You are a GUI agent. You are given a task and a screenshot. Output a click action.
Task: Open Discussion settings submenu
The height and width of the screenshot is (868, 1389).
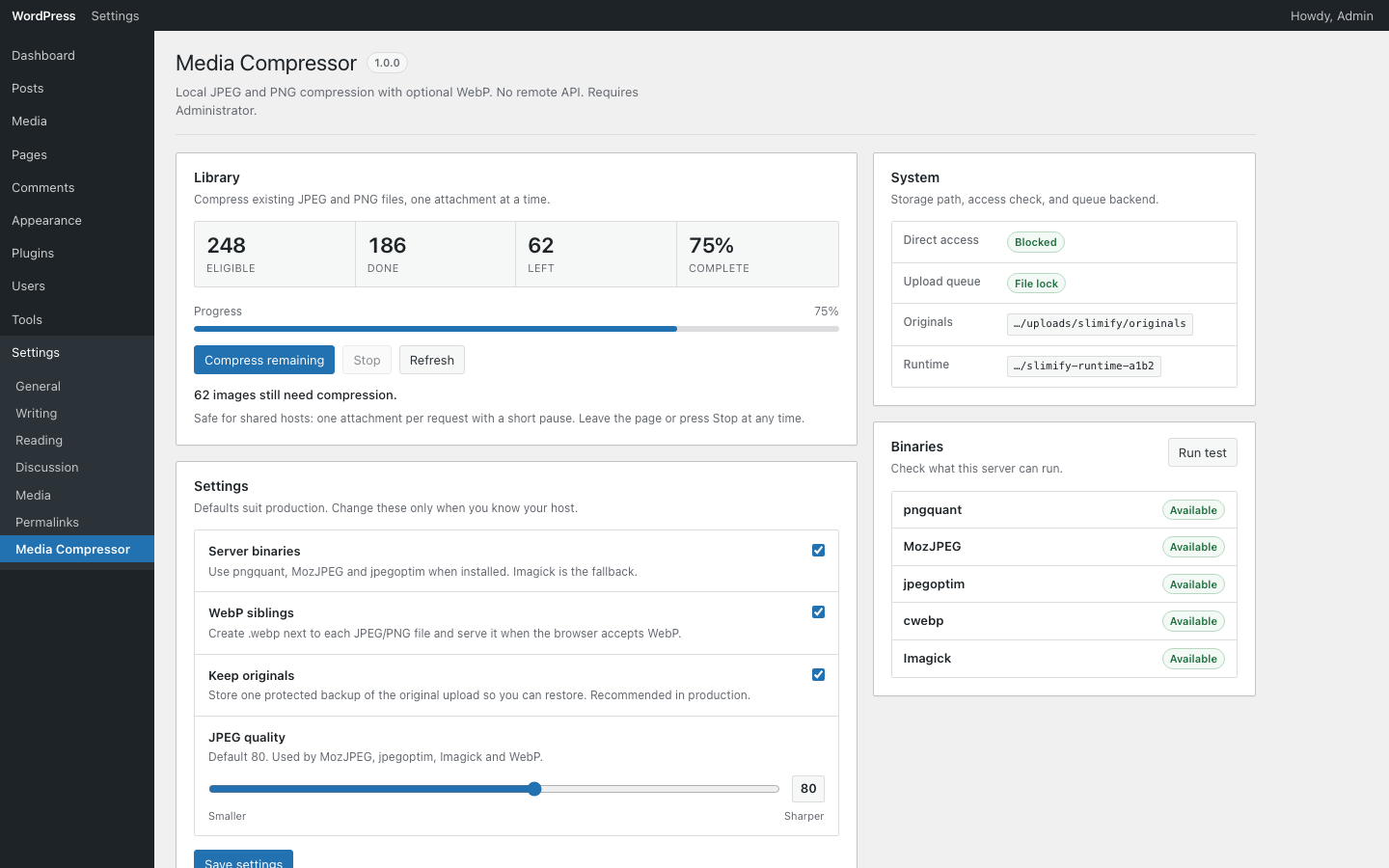pyautogui.click(x=77, y=467)
